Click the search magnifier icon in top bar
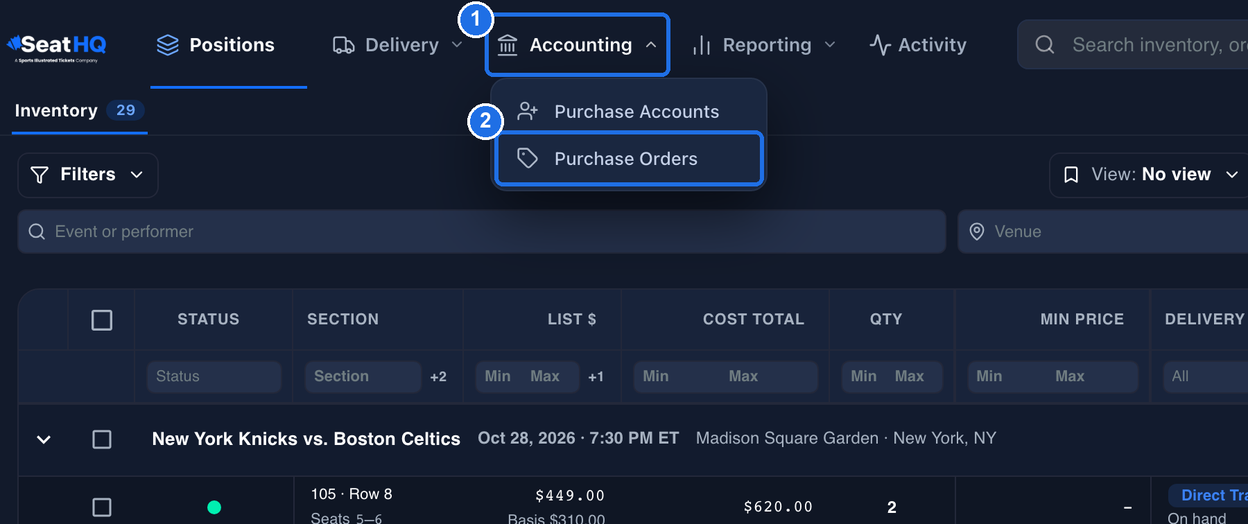The width and height of the screenshot is (1248, 524). point(1045,45)
